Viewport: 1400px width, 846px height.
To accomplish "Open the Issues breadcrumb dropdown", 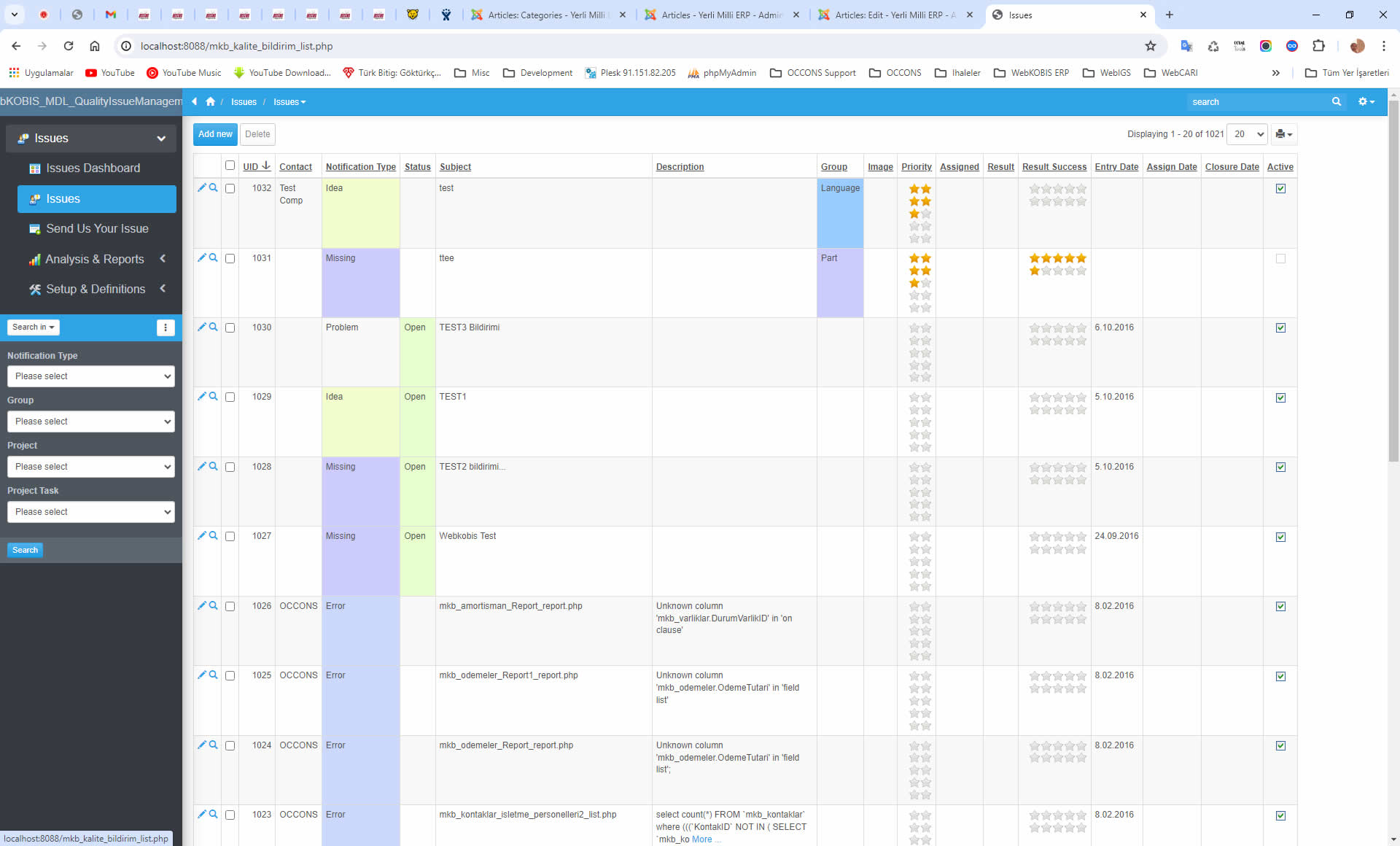I will click(x=289, y=102).
